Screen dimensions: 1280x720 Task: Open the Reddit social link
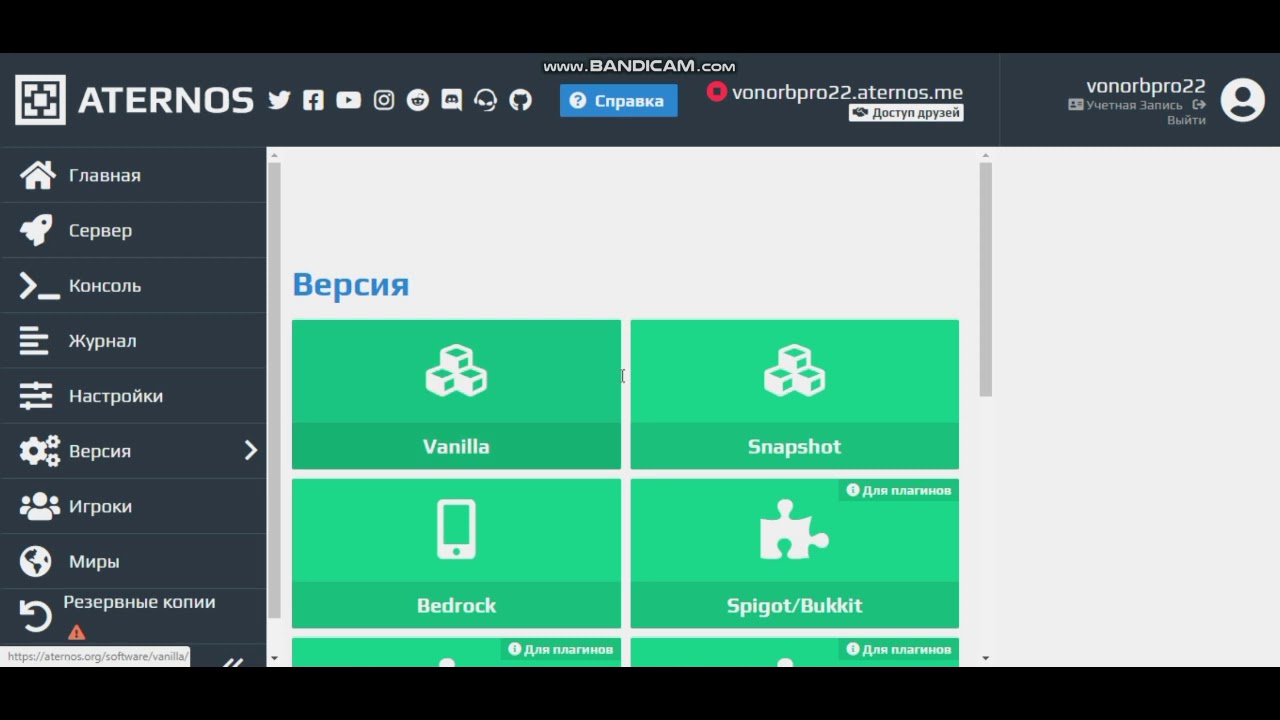pyautogui.click(x=417, y=100)
